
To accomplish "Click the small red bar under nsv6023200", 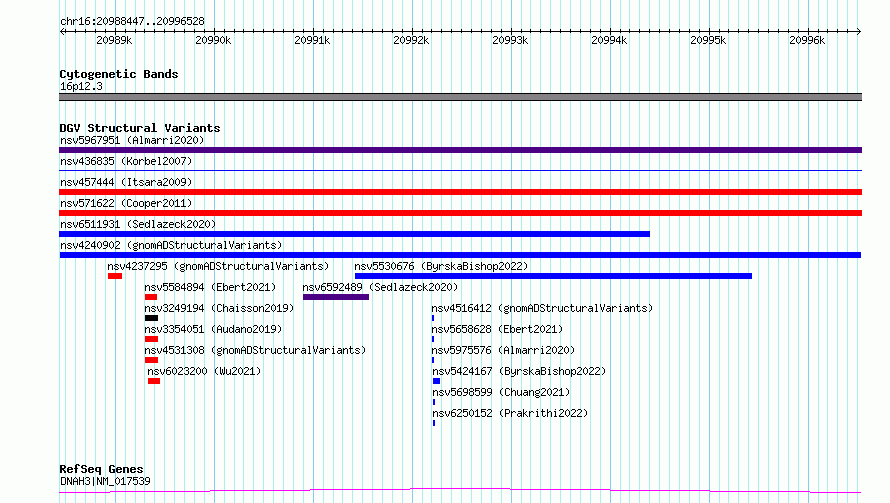I will point(154,381).
